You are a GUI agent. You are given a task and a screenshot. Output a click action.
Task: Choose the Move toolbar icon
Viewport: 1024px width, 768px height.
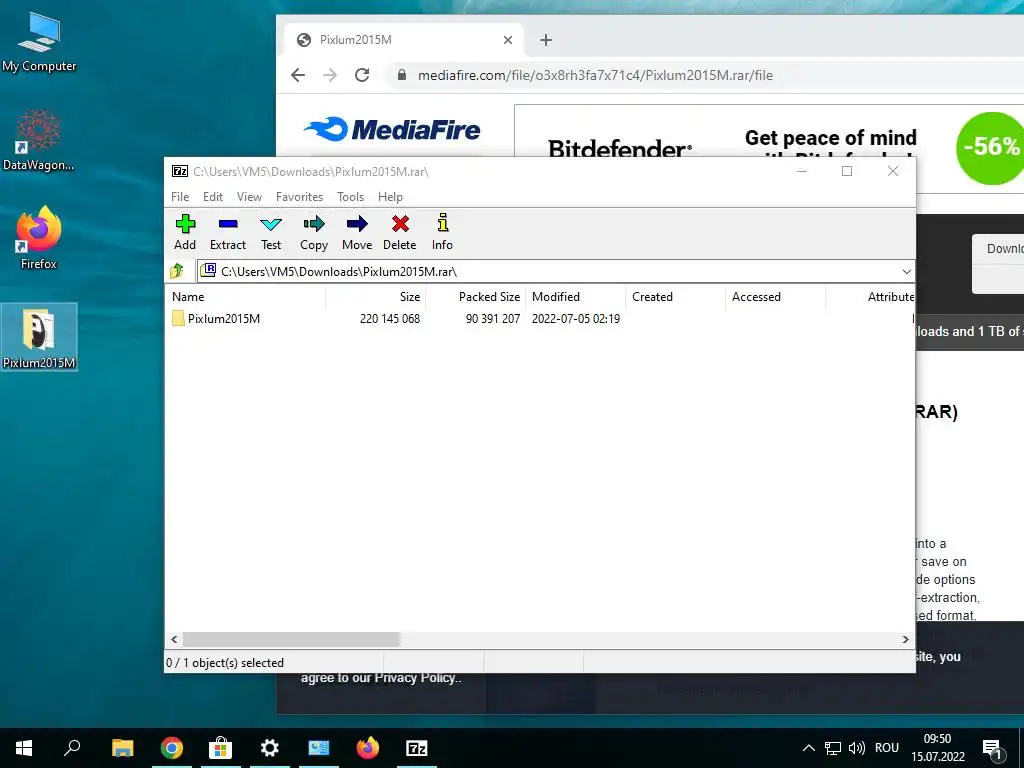coord(357,232)
